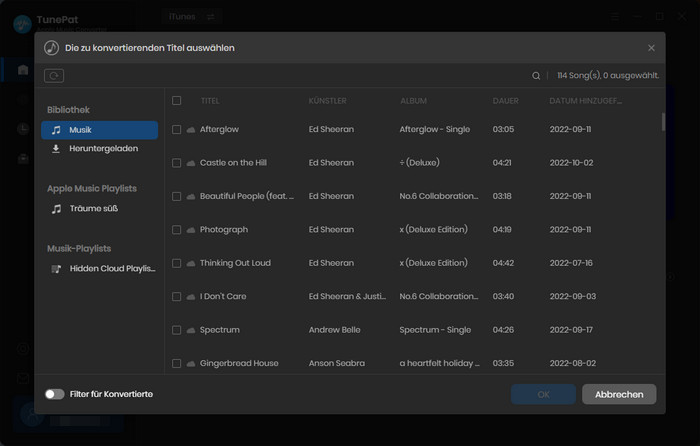Click the cloud icon beside Photograph
This screenshot has width=700, height=446.
pos(191,230)
